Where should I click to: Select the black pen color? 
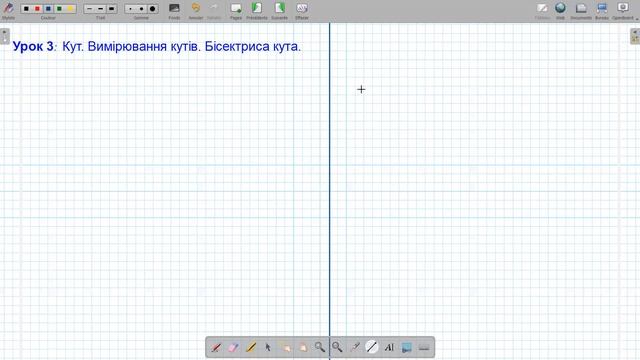coord(26,9)
